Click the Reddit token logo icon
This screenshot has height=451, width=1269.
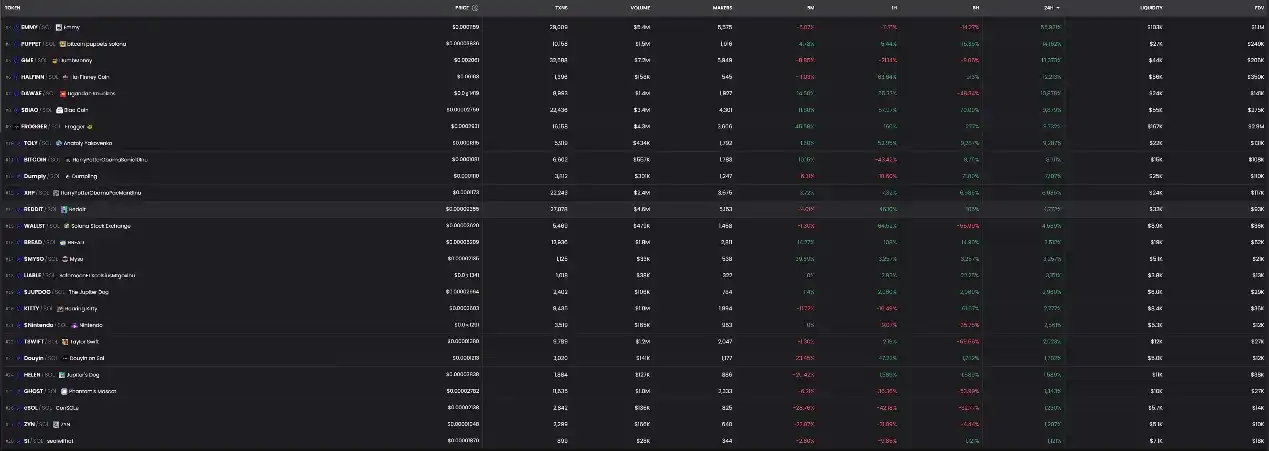pos(63,209)
